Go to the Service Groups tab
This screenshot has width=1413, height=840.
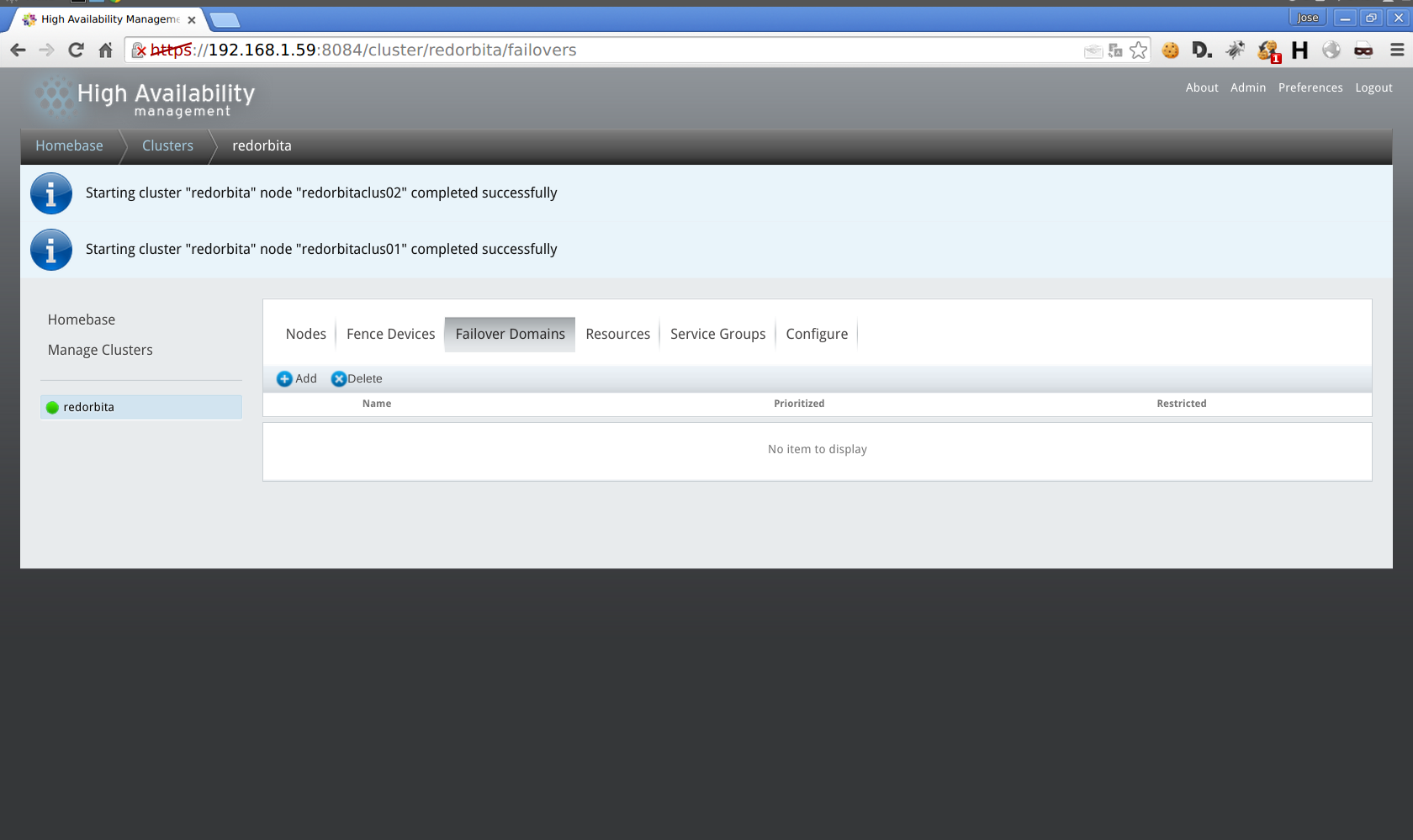pos(717,334)
